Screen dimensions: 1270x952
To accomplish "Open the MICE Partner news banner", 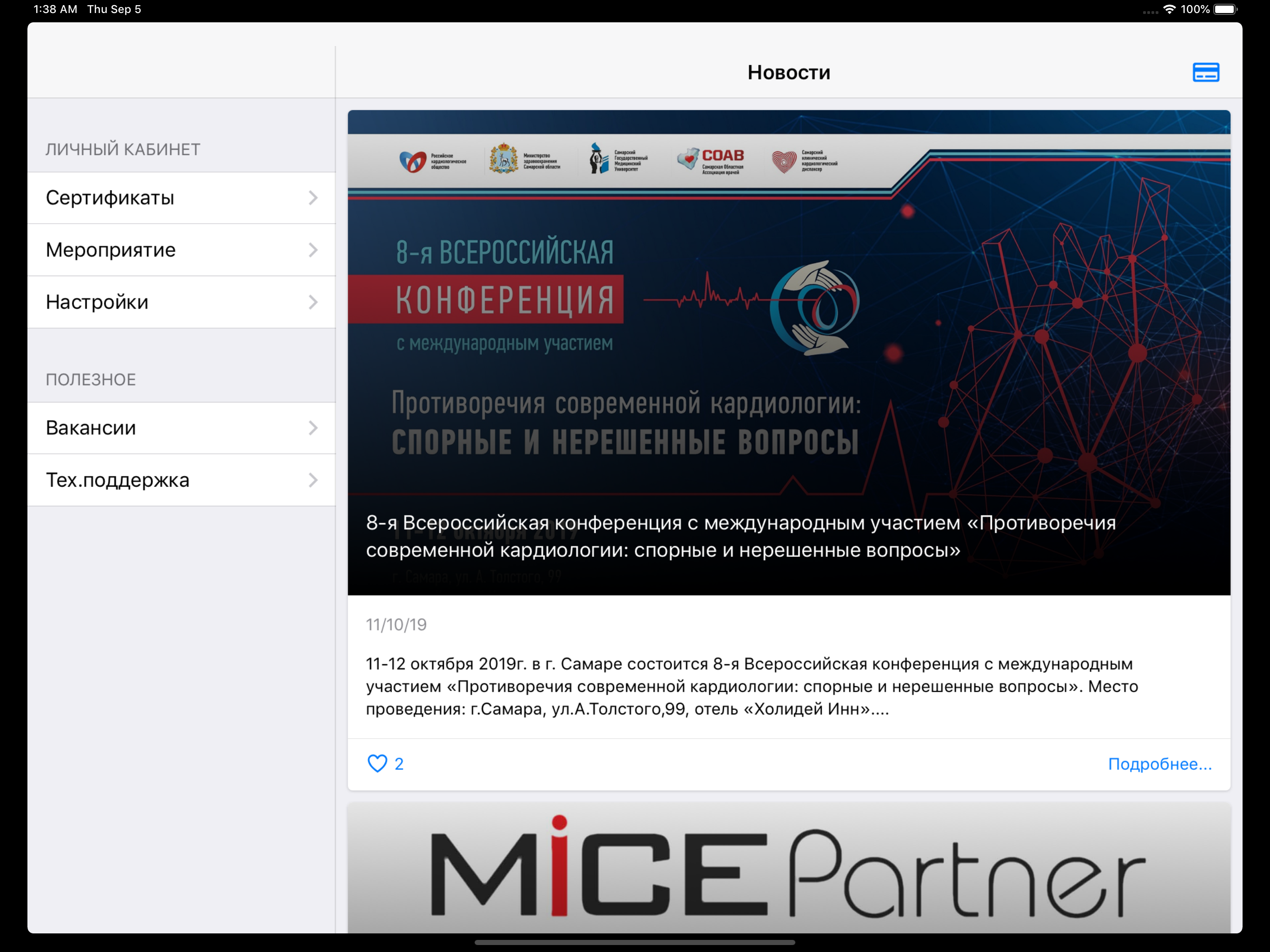I will click(x=789, y=867).
